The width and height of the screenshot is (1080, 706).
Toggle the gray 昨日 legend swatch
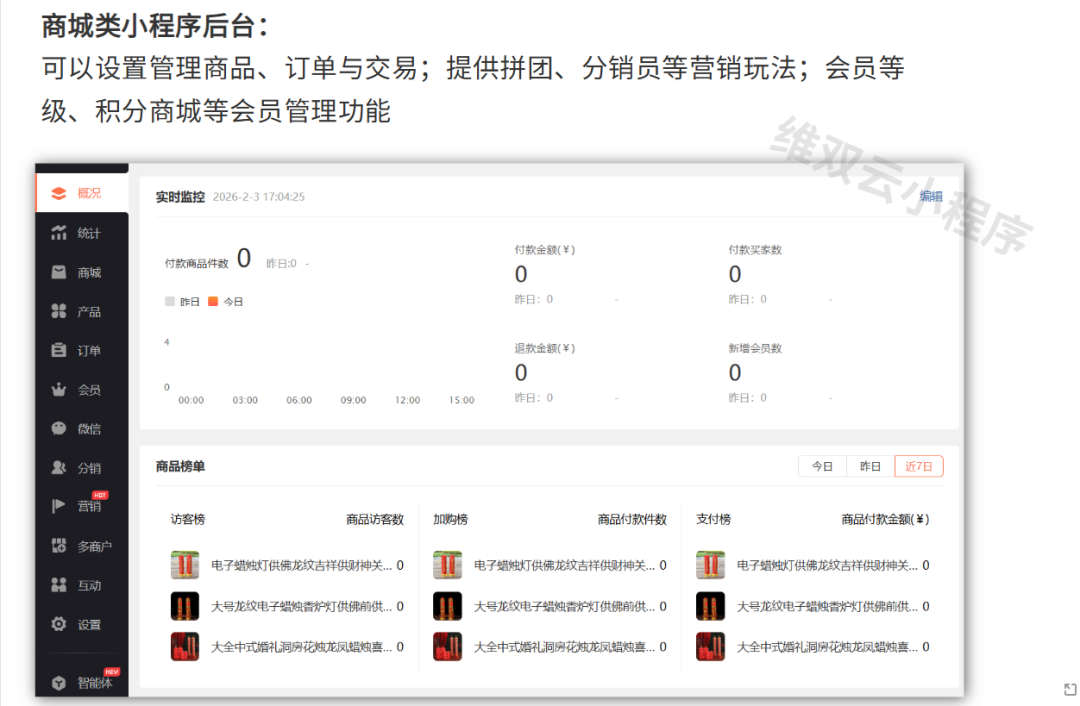170,301
